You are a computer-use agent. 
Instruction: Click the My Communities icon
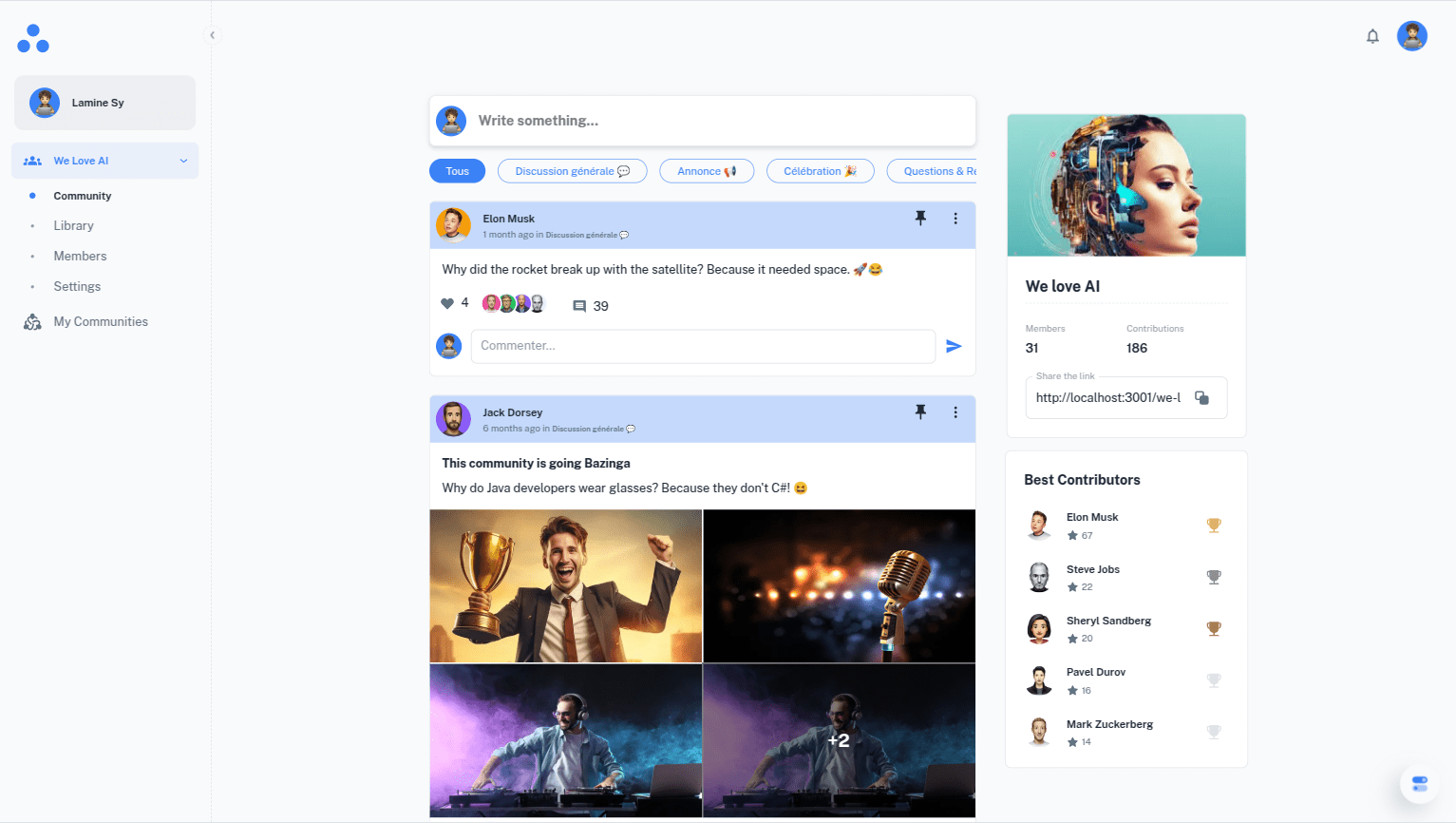click(32, 322)
